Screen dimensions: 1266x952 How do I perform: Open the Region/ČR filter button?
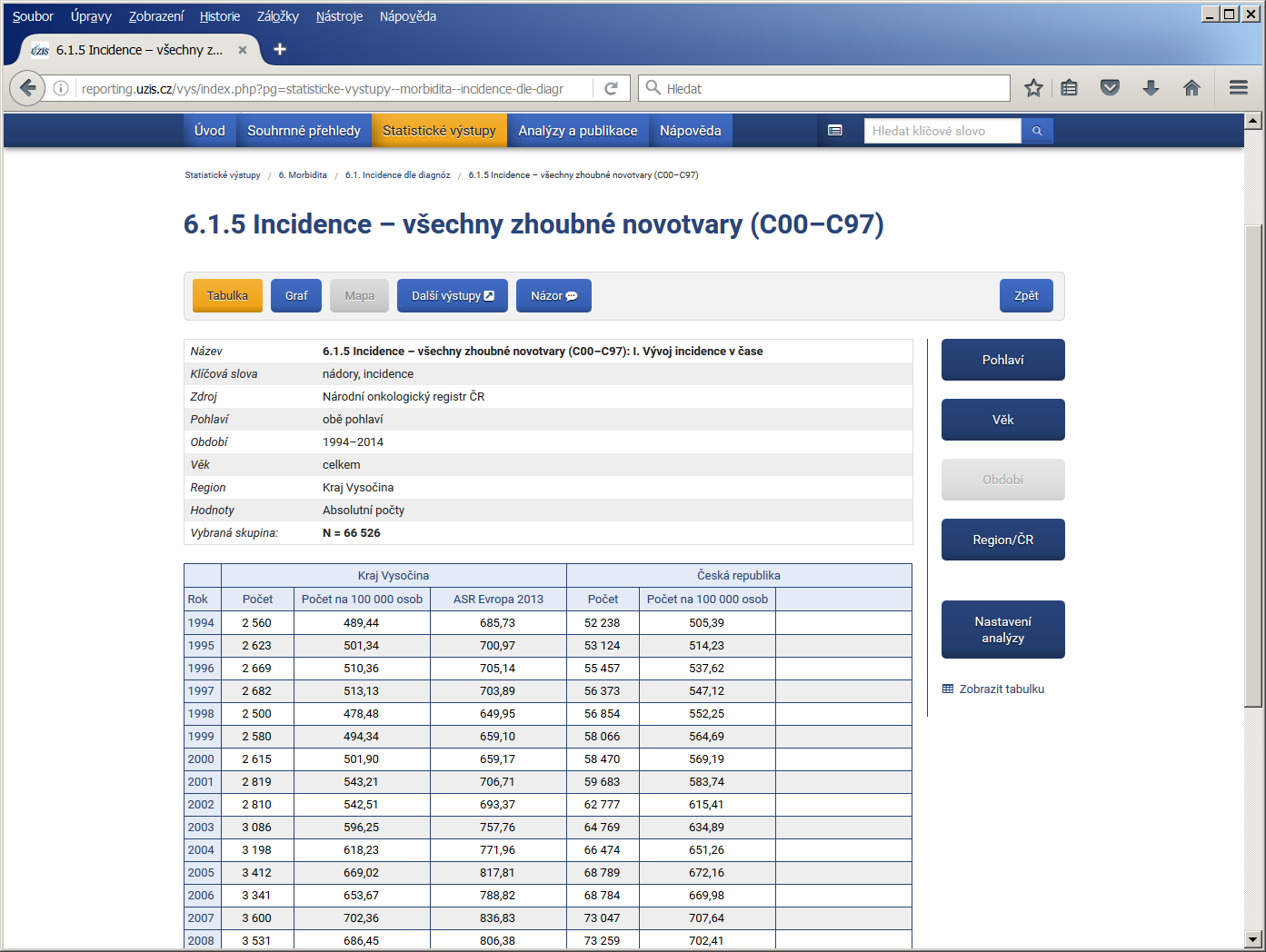pos(1003,540)
